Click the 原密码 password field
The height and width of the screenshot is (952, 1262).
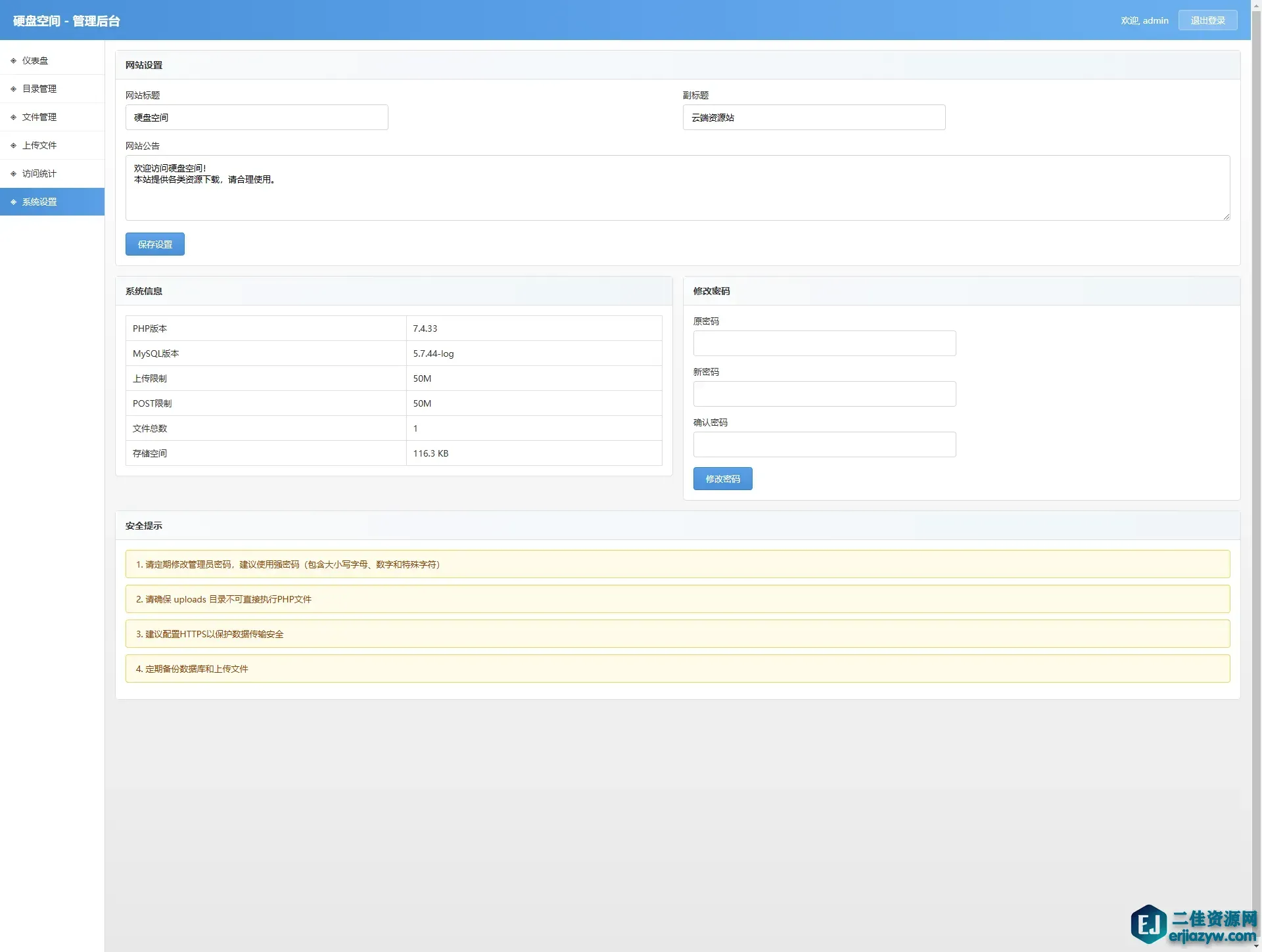tap(824, 344)
